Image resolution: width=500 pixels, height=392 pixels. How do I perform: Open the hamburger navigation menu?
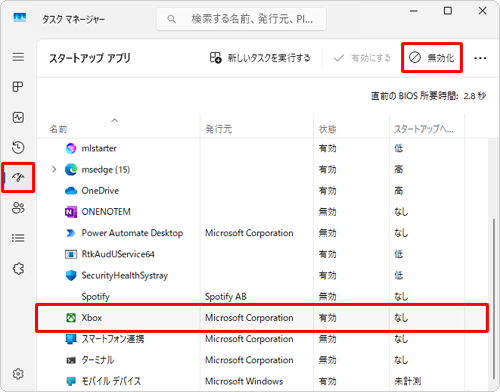(18, 57)
